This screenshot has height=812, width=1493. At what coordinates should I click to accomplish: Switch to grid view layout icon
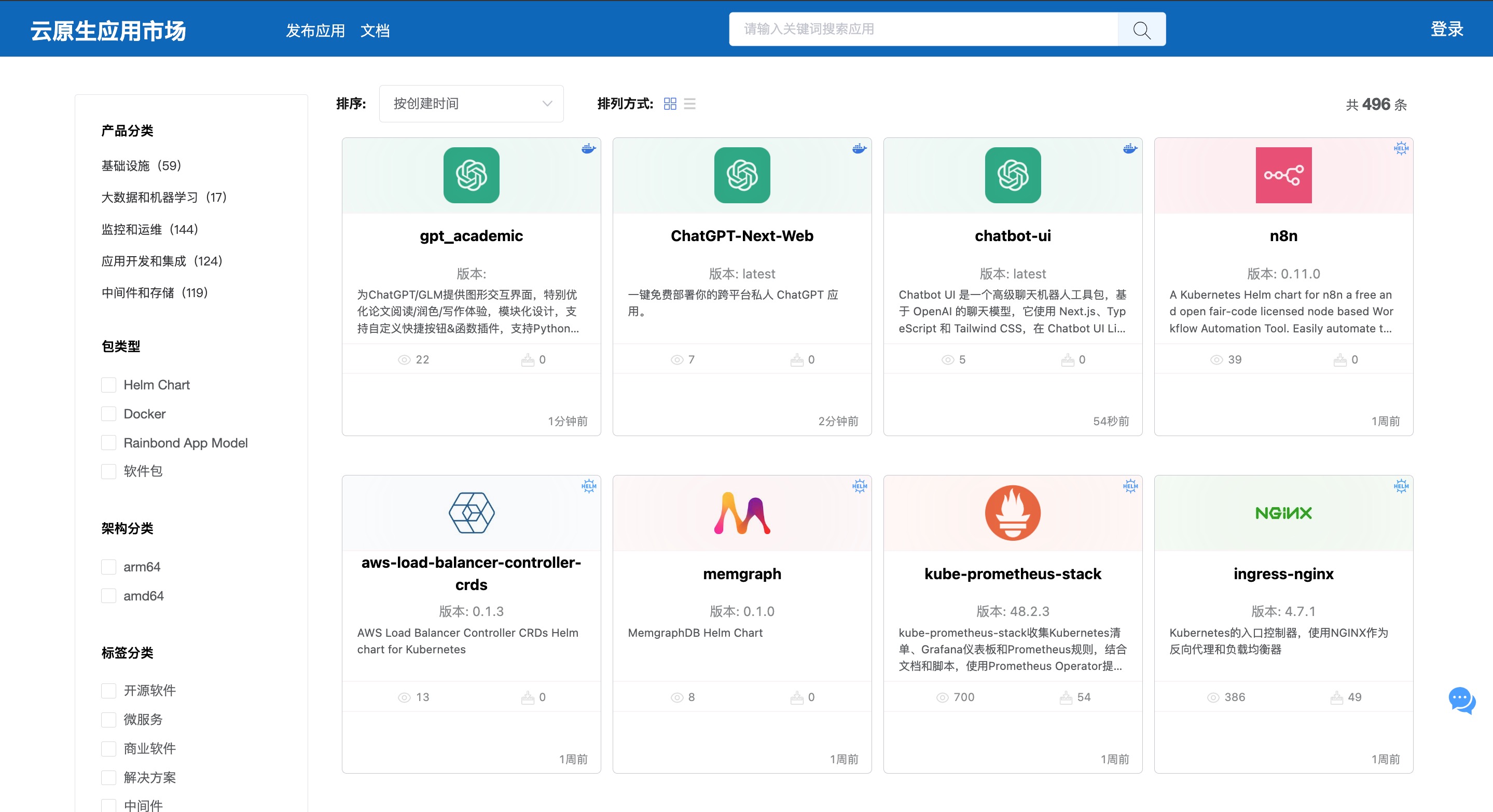pos(670,104)
